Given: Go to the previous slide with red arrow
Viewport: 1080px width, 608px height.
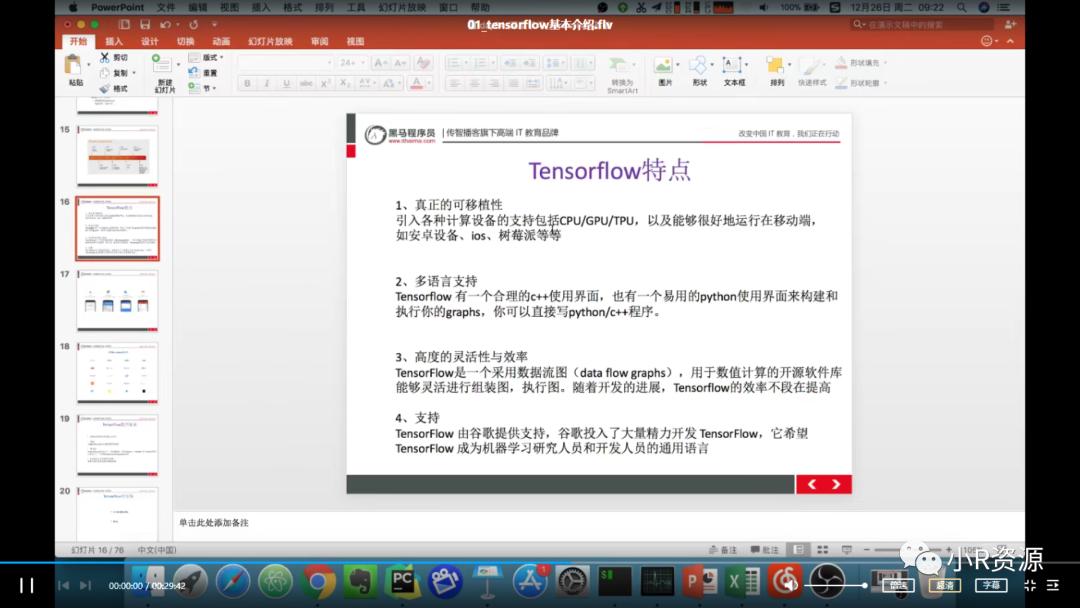Looking at the screenshot, I should (811, 485).
